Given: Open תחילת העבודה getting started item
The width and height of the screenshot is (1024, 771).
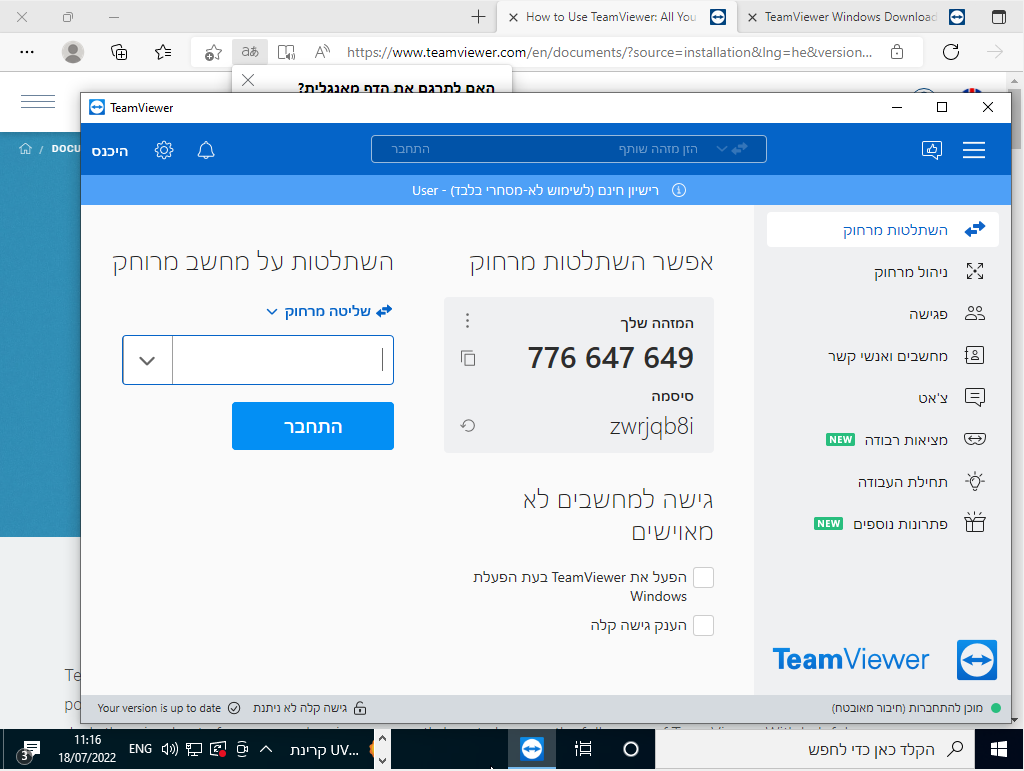Looking at the screenshot, I should 883,482.
